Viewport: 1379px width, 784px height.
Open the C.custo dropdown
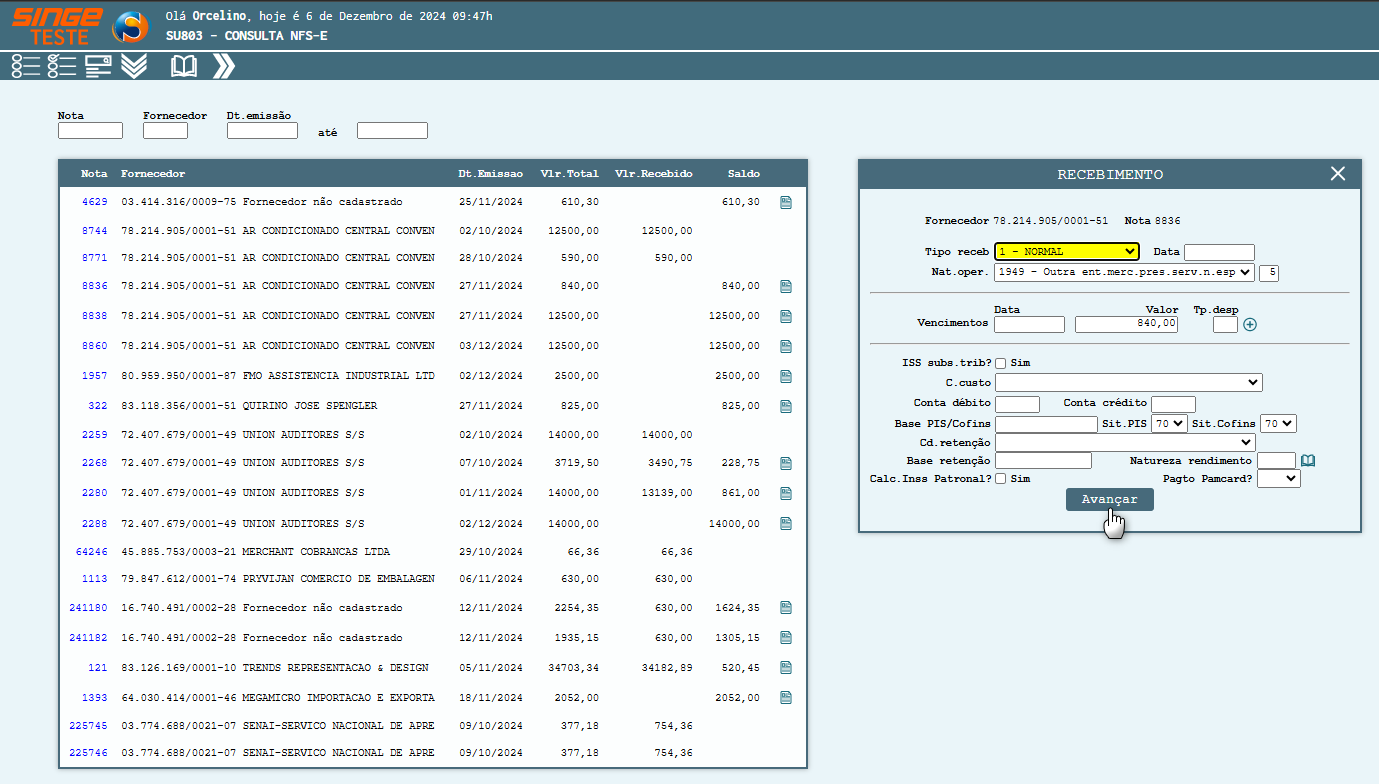click(x=1128, y=382)
